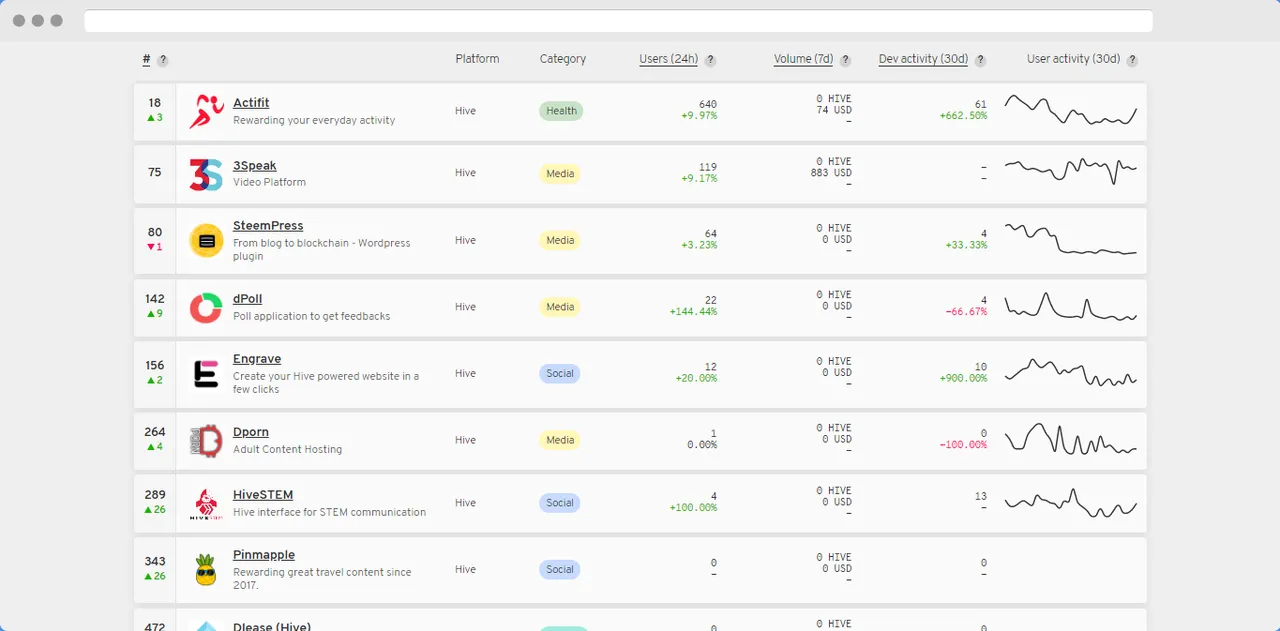Click dPoll's +144.44% users change
Screen dimensions: 1280x631
pyautogui.click(x=693, y=312)
